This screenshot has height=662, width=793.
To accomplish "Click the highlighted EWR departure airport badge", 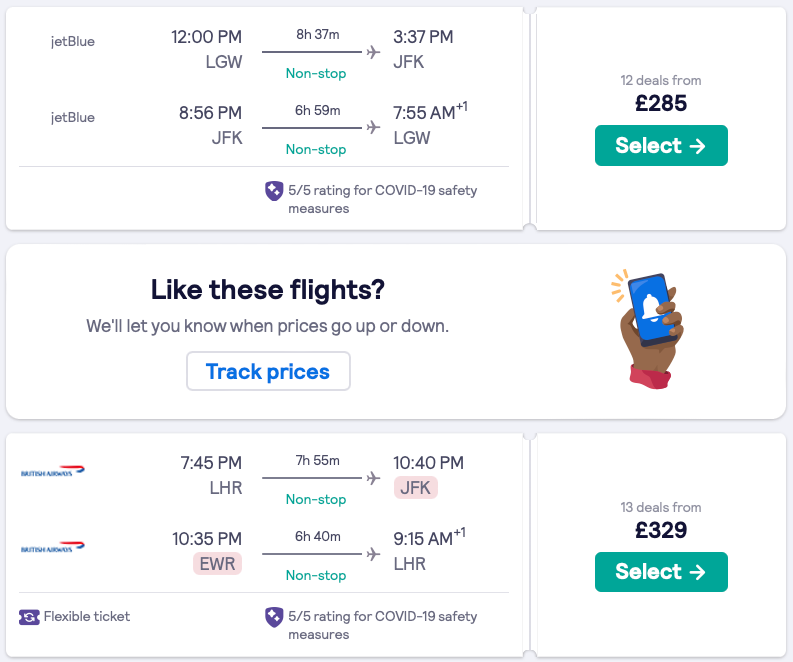I will [217, 564].
